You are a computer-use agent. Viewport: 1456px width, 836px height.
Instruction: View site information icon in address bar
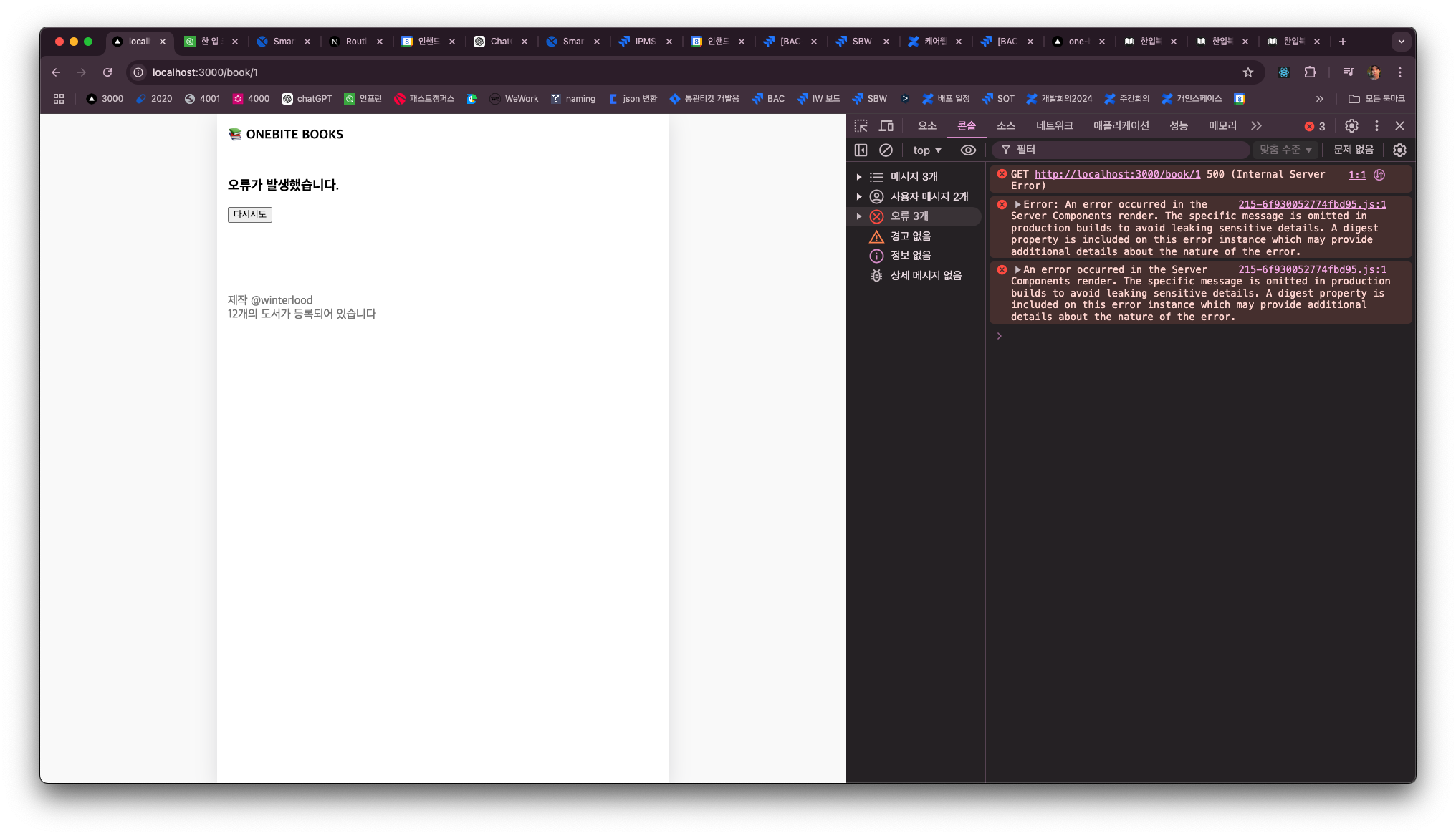138,72
